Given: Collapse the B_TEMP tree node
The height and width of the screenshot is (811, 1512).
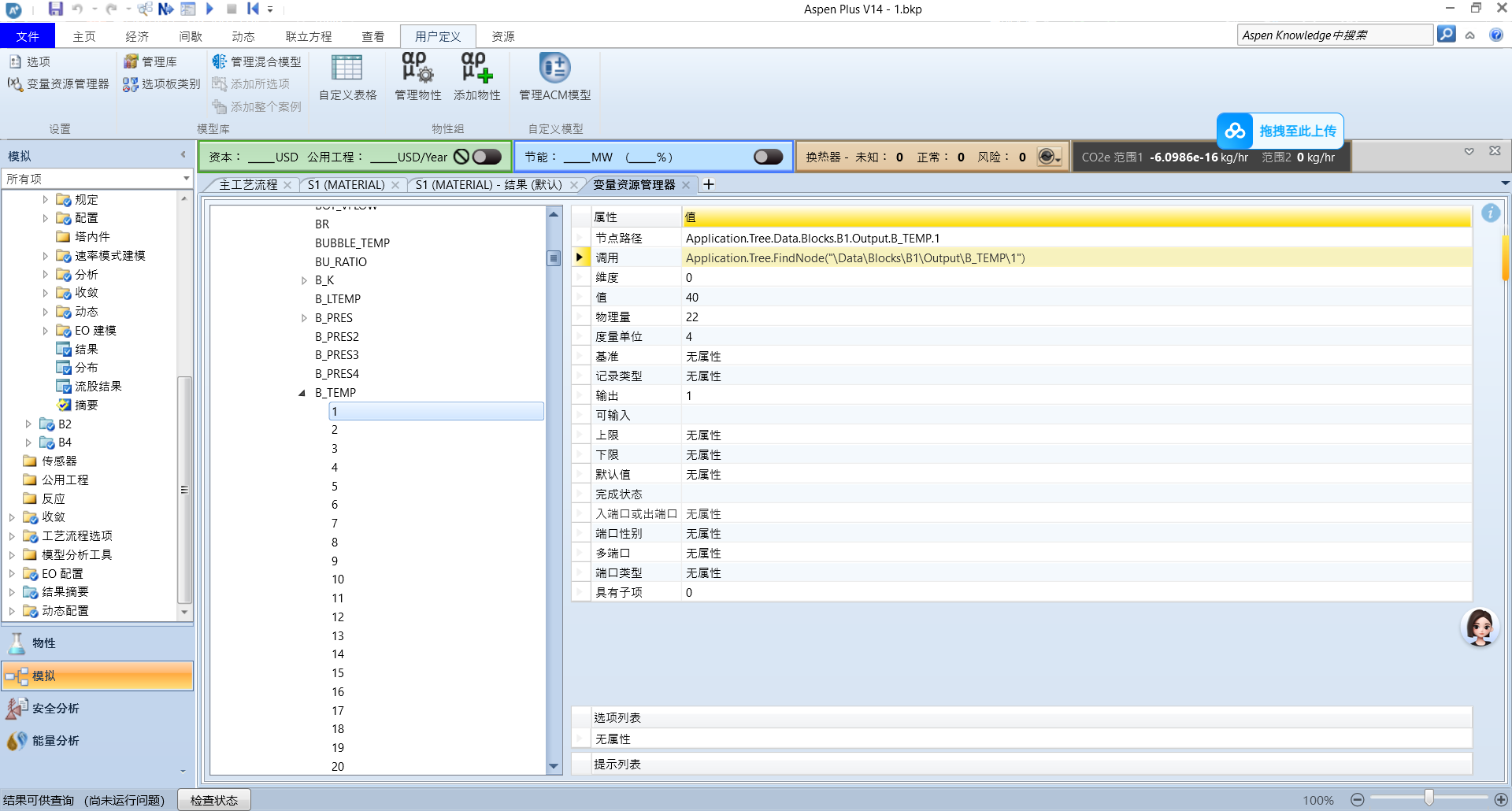Looking at the screenshot, I should coord(302,393).
